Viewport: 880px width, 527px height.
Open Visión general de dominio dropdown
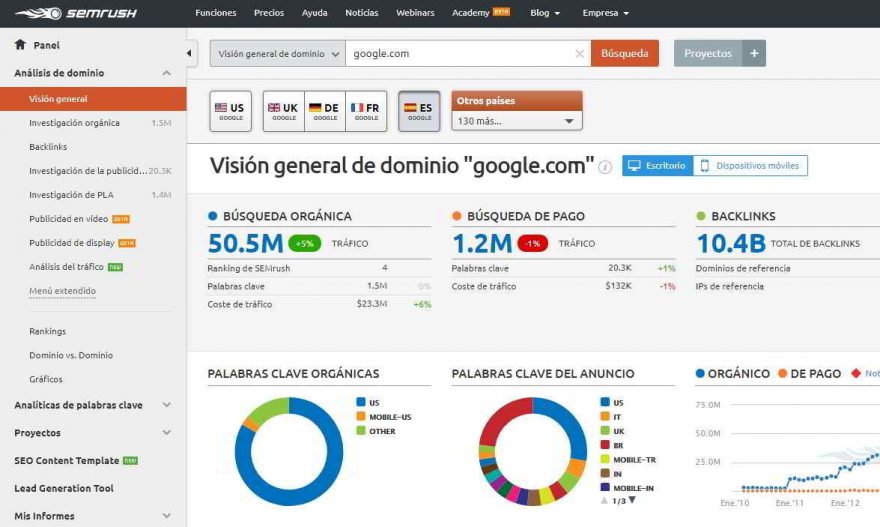click(277, 54)
